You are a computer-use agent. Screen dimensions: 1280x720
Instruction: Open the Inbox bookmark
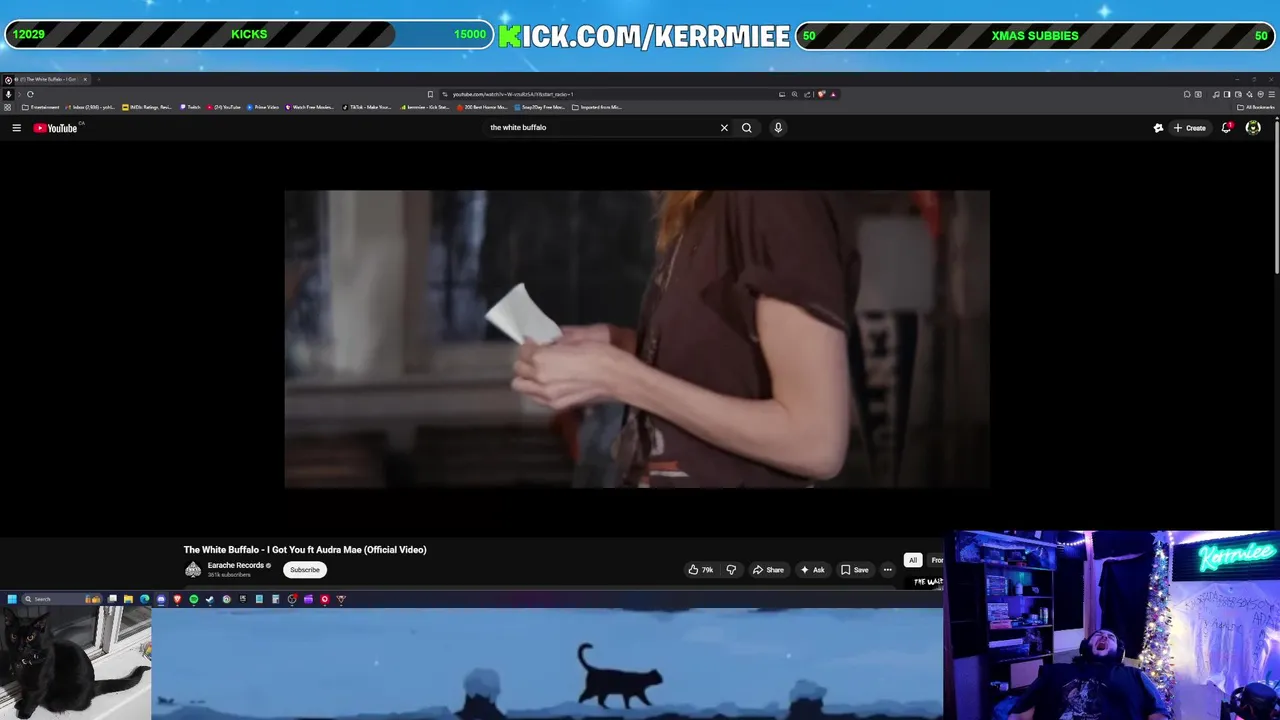90,107
